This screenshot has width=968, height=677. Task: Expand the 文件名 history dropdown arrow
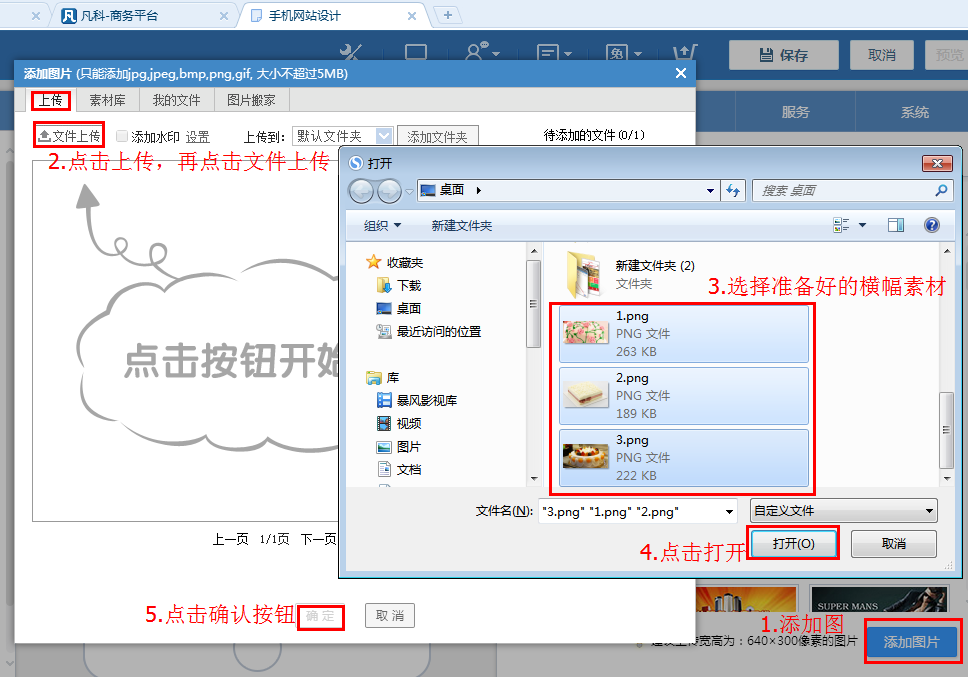[729, 512]
